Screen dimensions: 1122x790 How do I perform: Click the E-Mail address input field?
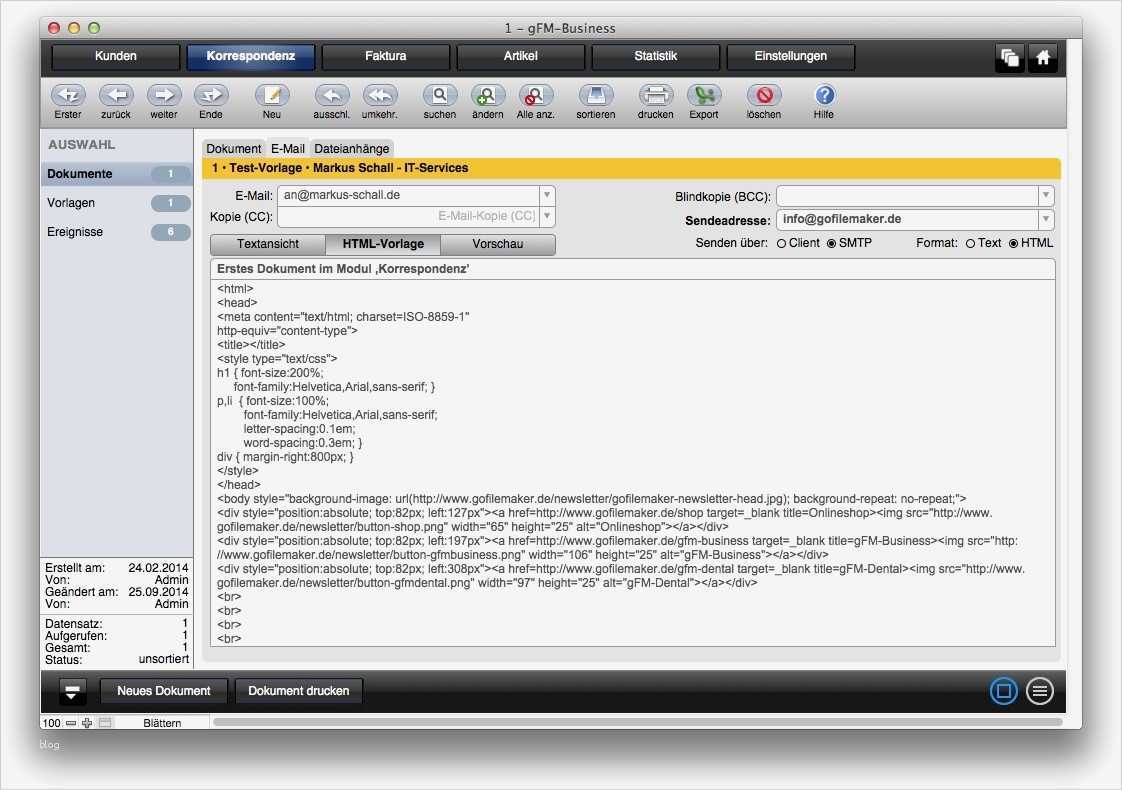click(x=409, y=195)
